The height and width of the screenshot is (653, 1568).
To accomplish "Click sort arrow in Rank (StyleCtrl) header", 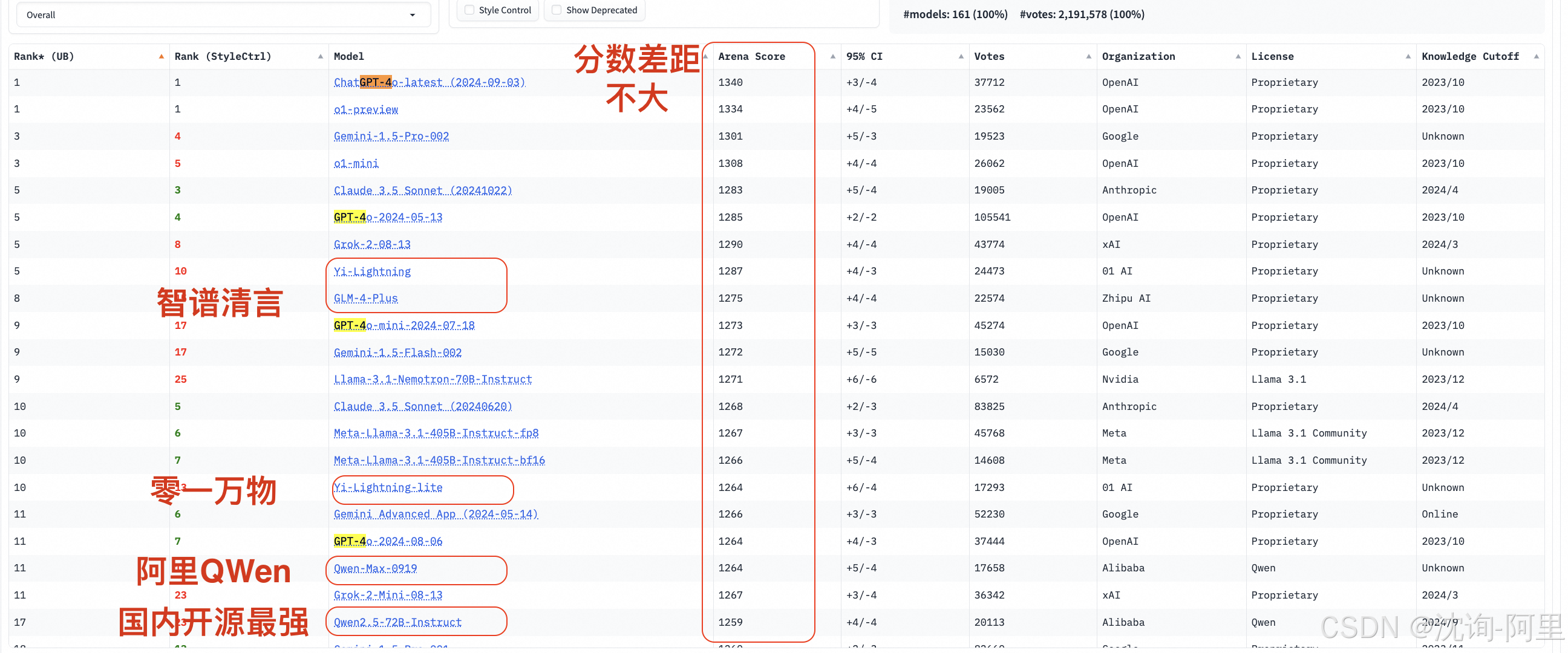I will [320, 57].
